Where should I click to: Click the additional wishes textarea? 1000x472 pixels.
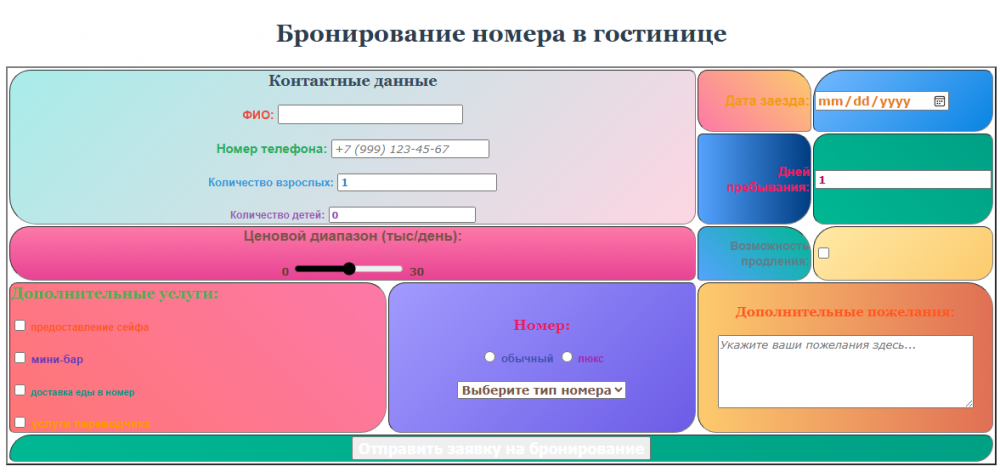pyautogui.click(x=846, y=371)
